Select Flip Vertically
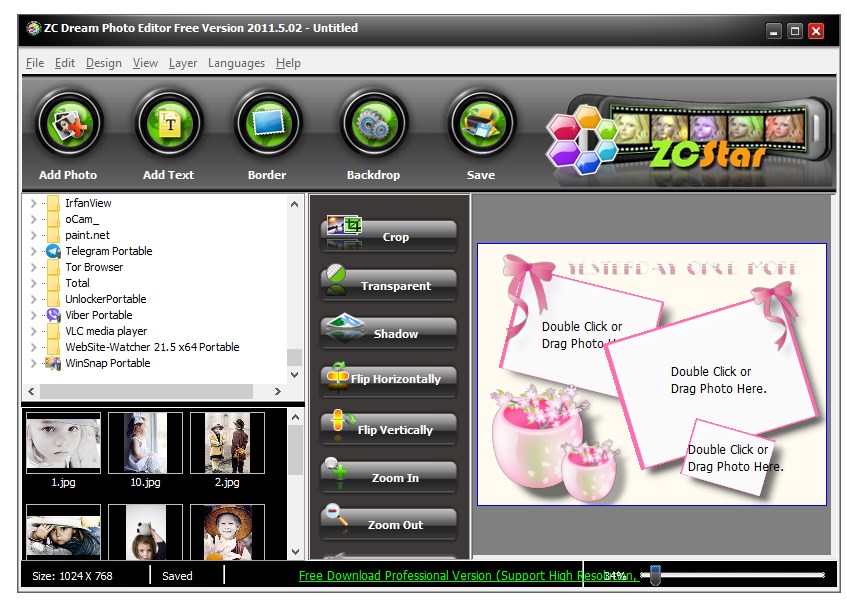The width and height of the screenshot is (847, 607). 394,428
